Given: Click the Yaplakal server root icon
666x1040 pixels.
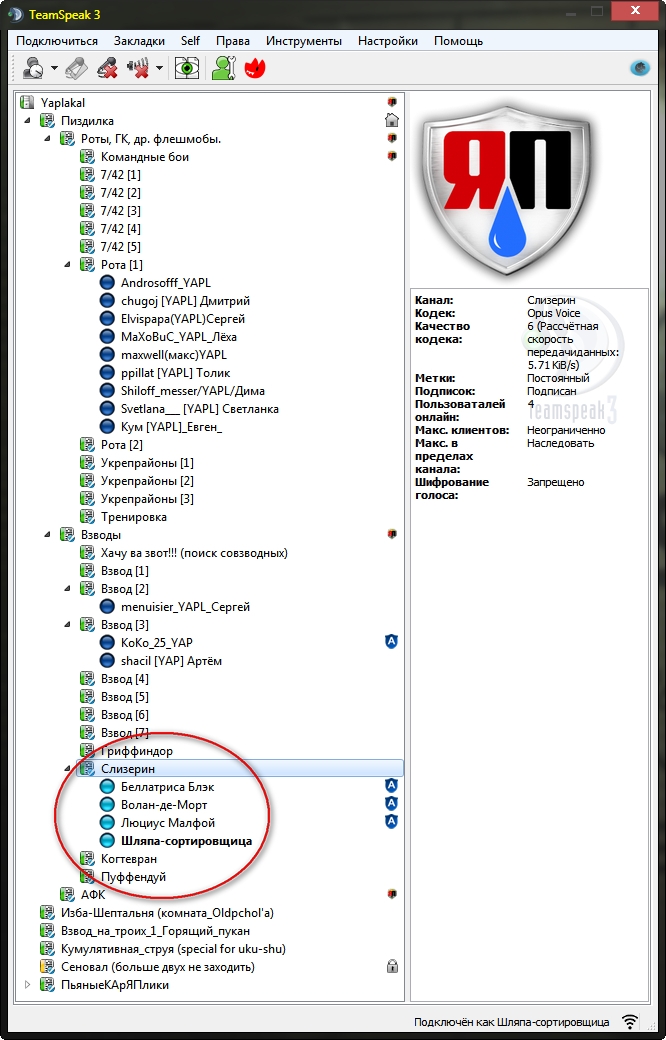Looking at the screenshot, I should click(x=27, y=103).
